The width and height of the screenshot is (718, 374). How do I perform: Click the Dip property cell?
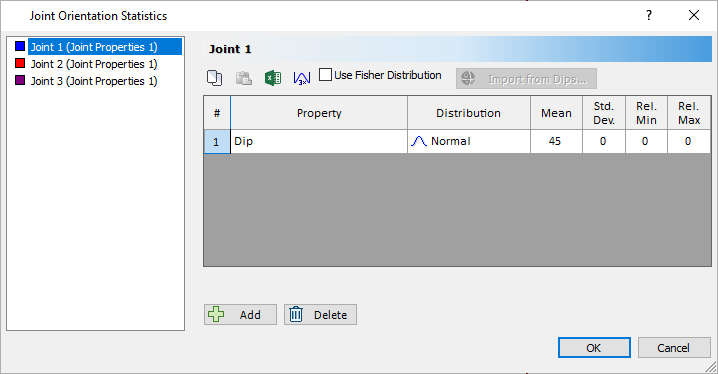[319, 141]
